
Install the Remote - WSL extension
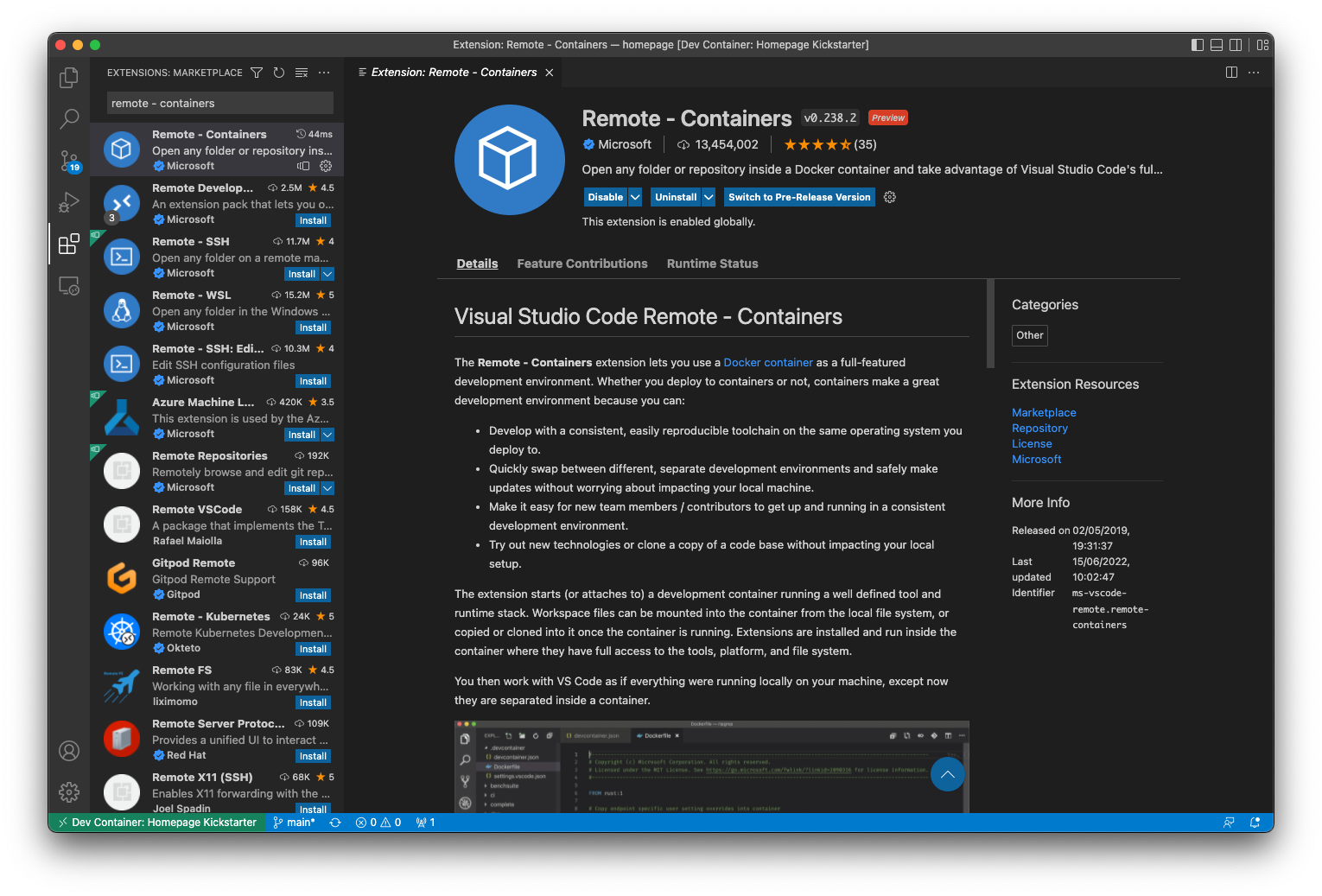point(313,327)
